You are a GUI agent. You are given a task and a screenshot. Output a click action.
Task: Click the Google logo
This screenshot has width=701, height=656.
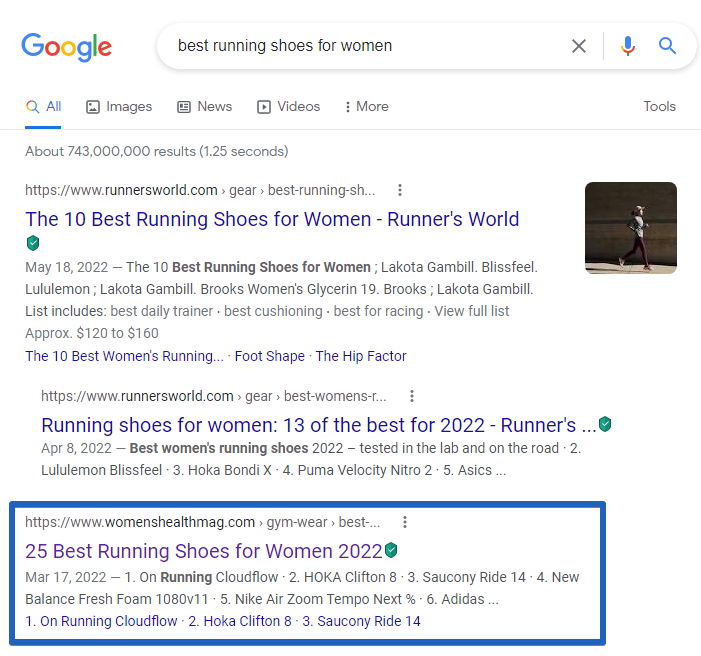tap(67, 47)
